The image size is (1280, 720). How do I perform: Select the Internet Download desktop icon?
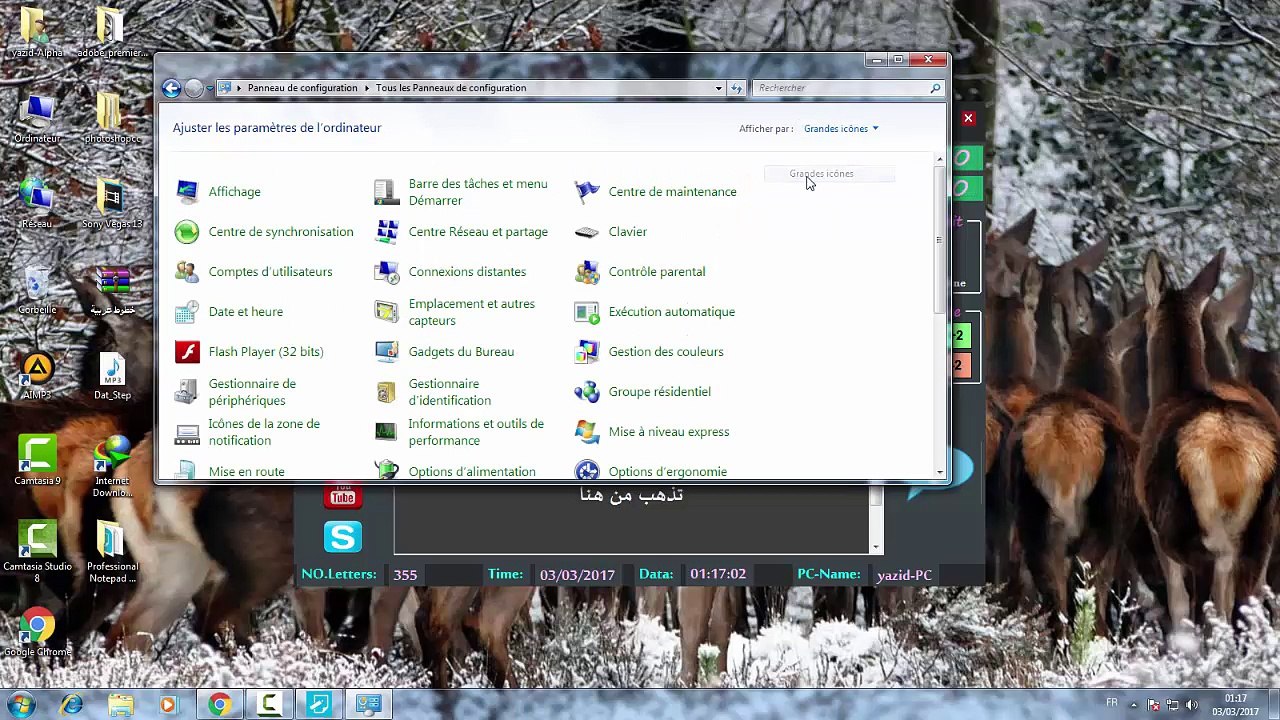112,466
